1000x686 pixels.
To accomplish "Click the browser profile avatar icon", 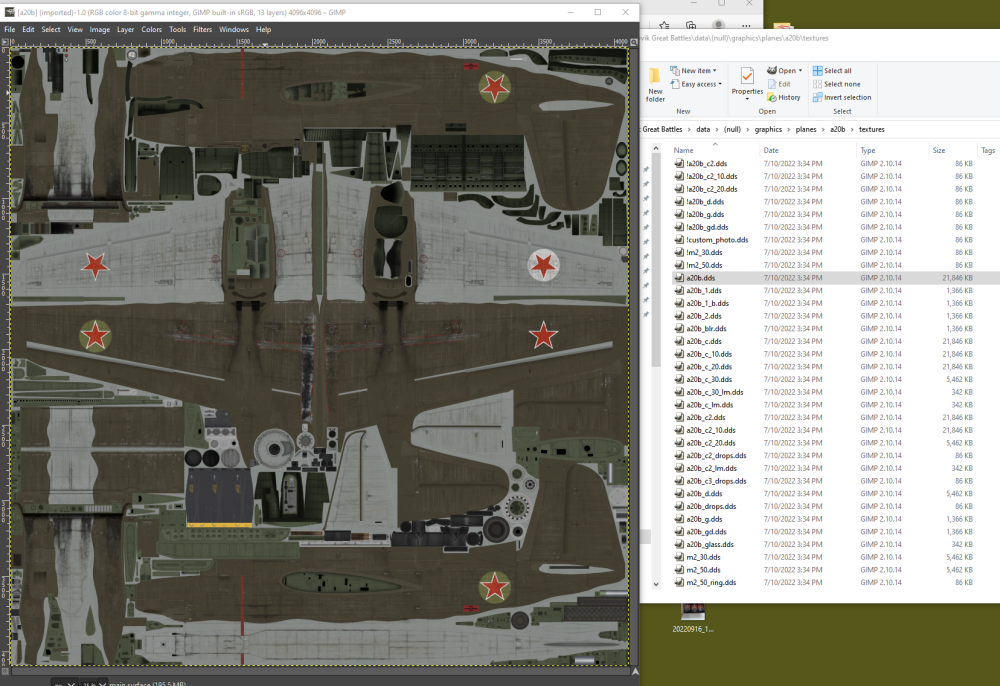I will tap(718, 25).
